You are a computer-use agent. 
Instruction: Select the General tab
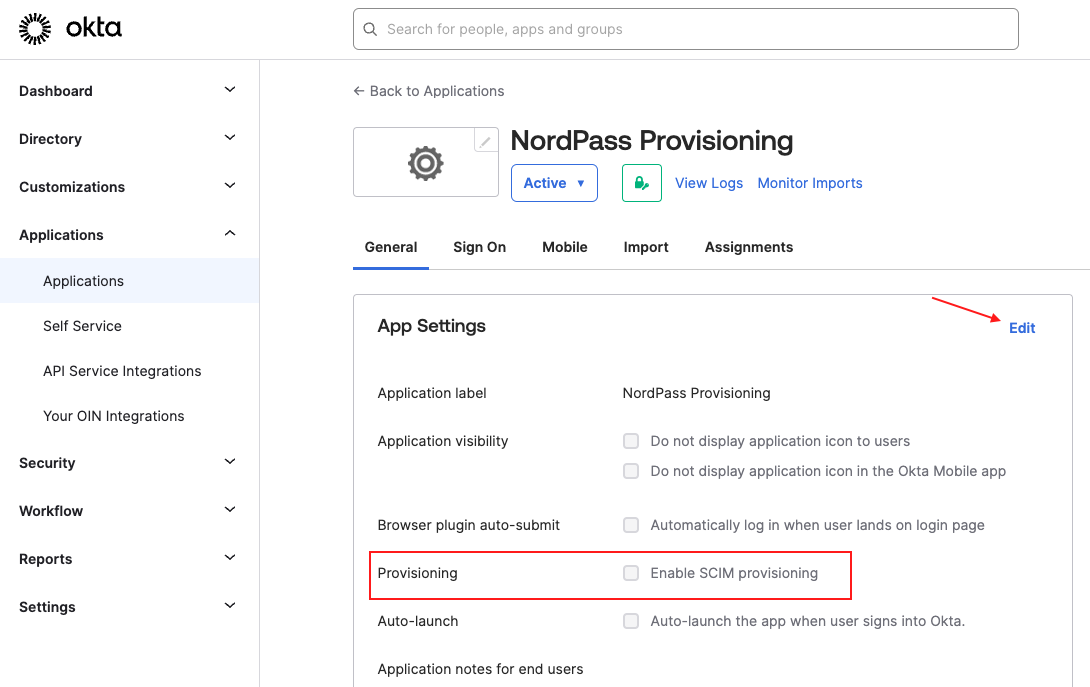pos(391,248)
